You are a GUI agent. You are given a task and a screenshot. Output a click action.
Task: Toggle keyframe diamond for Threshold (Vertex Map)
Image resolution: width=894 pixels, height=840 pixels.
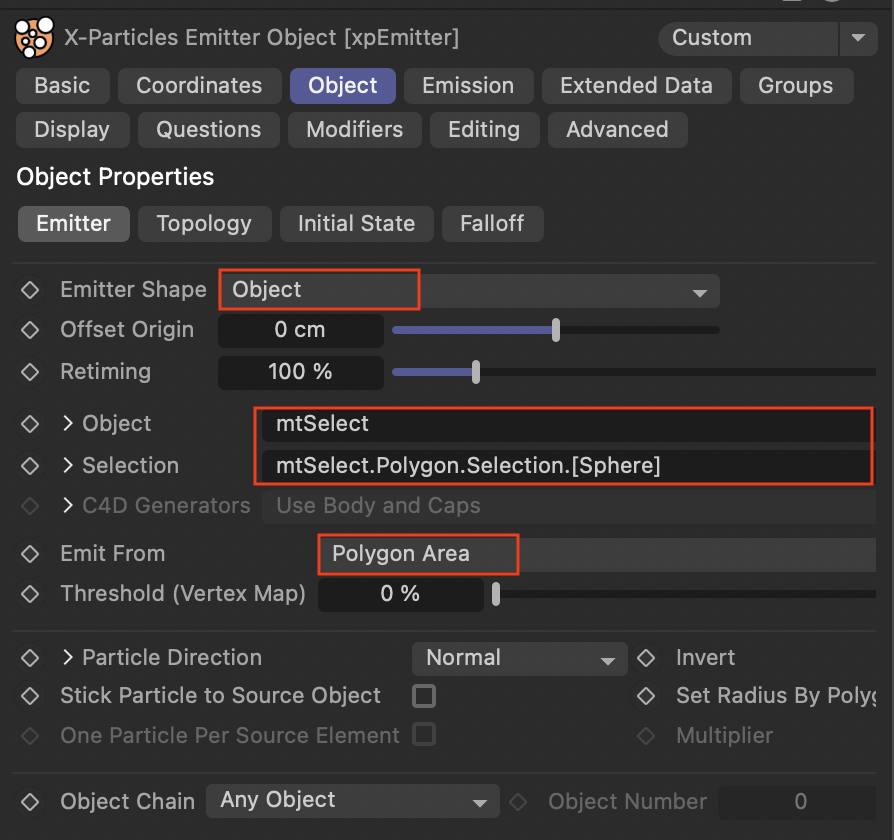(x=30, y=594)
